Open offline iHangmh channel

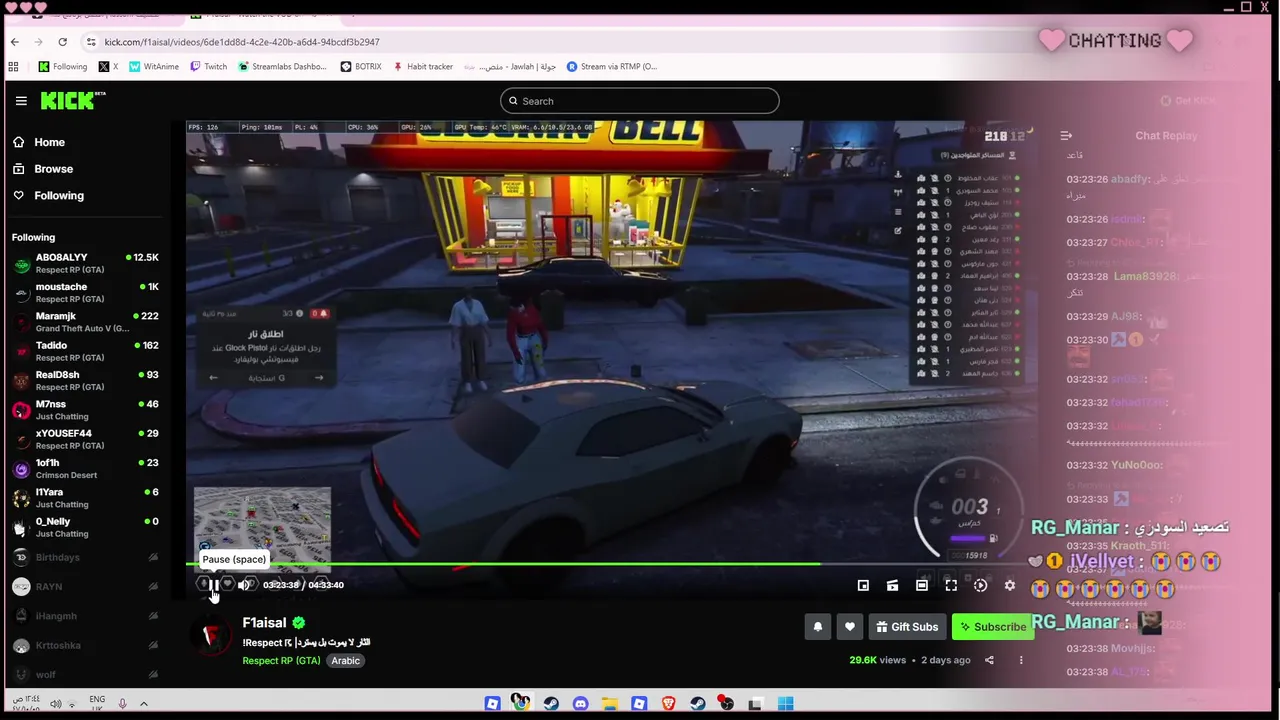86,616
